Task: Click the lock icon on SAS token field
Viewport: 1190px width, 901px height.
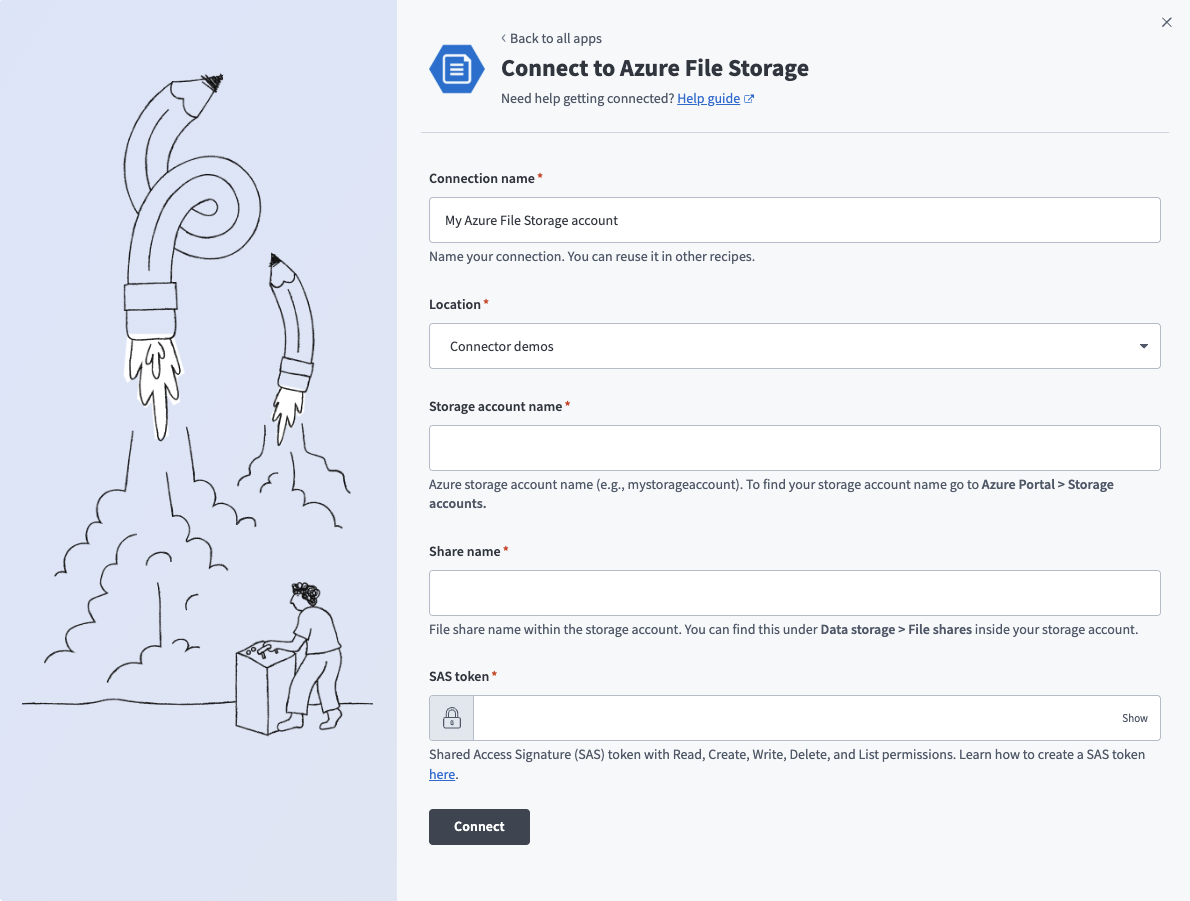Action: pyautogui.click(x=450, y=718)
